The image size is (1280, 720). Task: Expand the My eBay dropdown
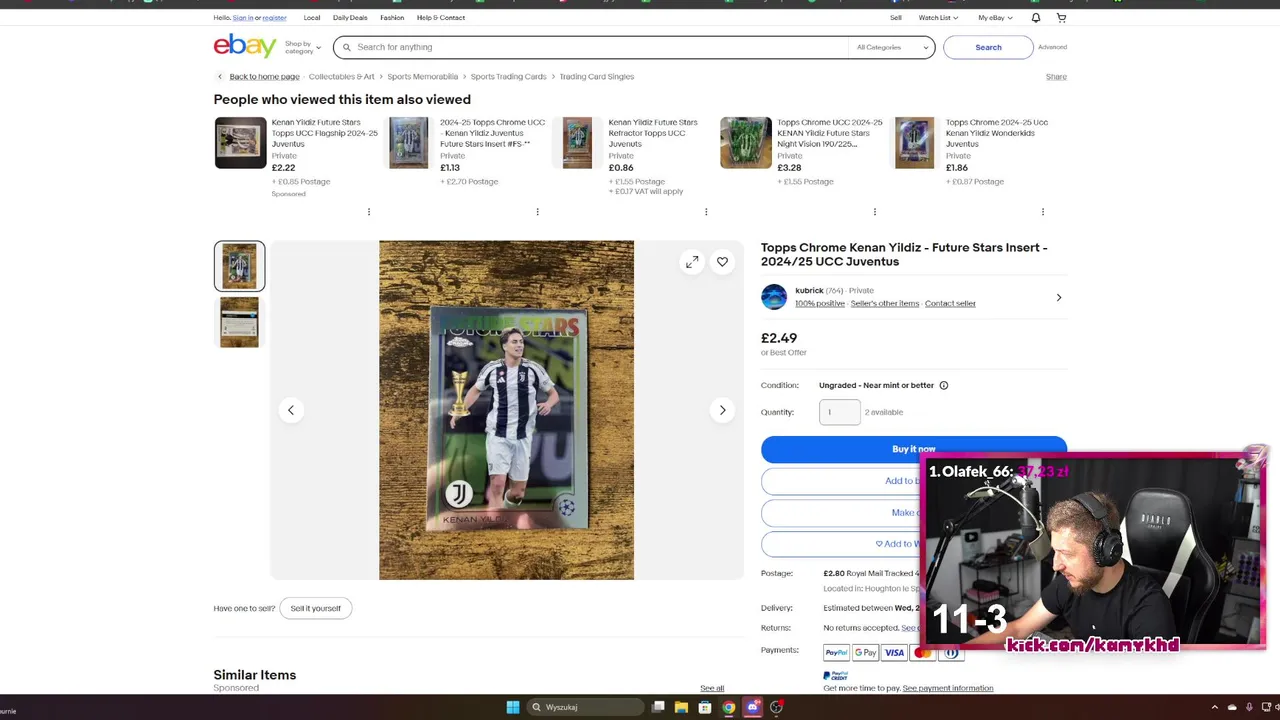pos(995,17)
